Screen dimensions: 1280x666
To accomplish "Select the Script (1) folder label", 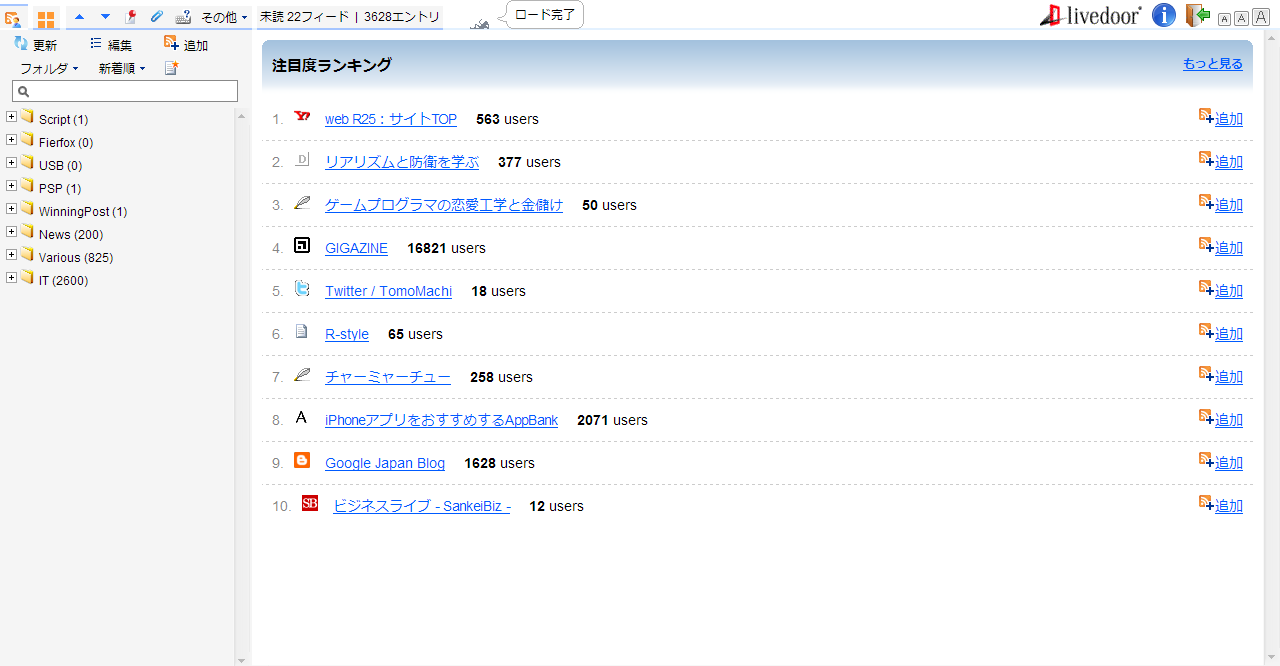I will tap(63, 120).
